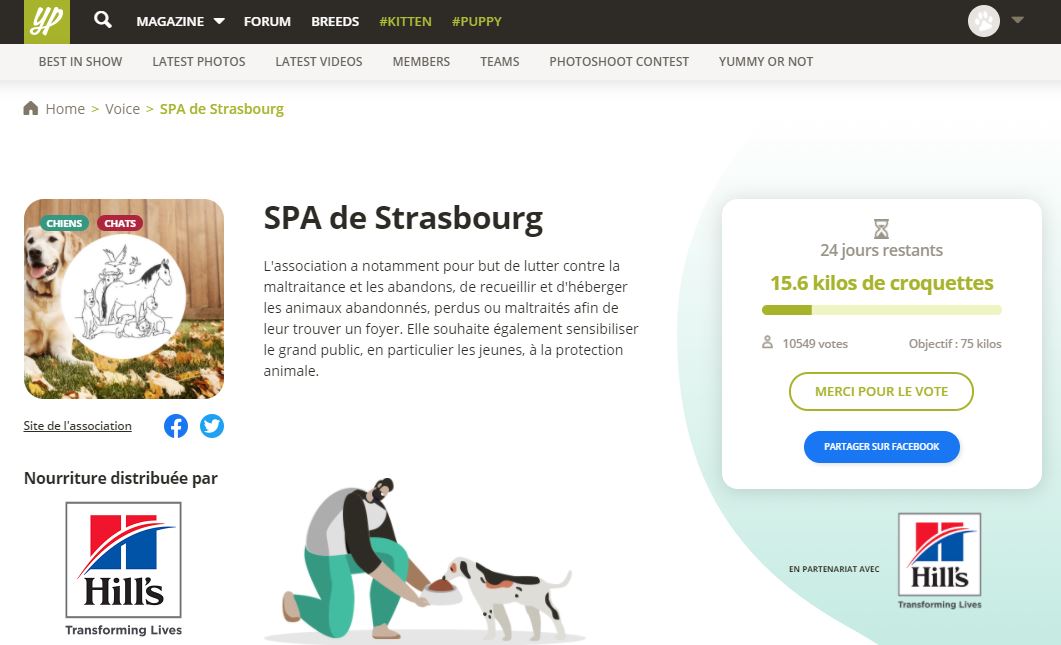This screenshot has height=645, width=1061.
Task: Click the hourglass icon above days remaining
Action: [881, 229]
